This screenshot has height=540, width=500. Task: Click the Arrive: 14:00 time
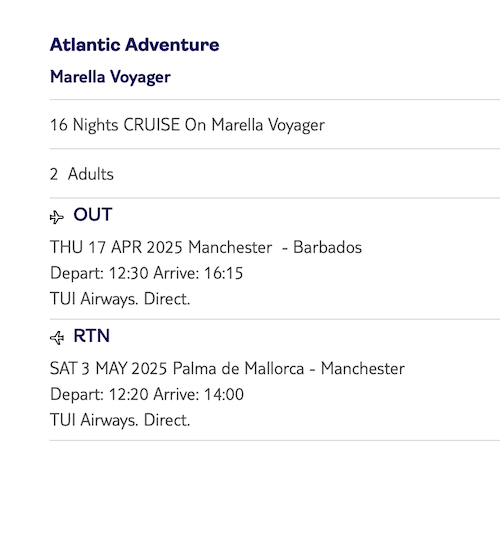point(199,394)
